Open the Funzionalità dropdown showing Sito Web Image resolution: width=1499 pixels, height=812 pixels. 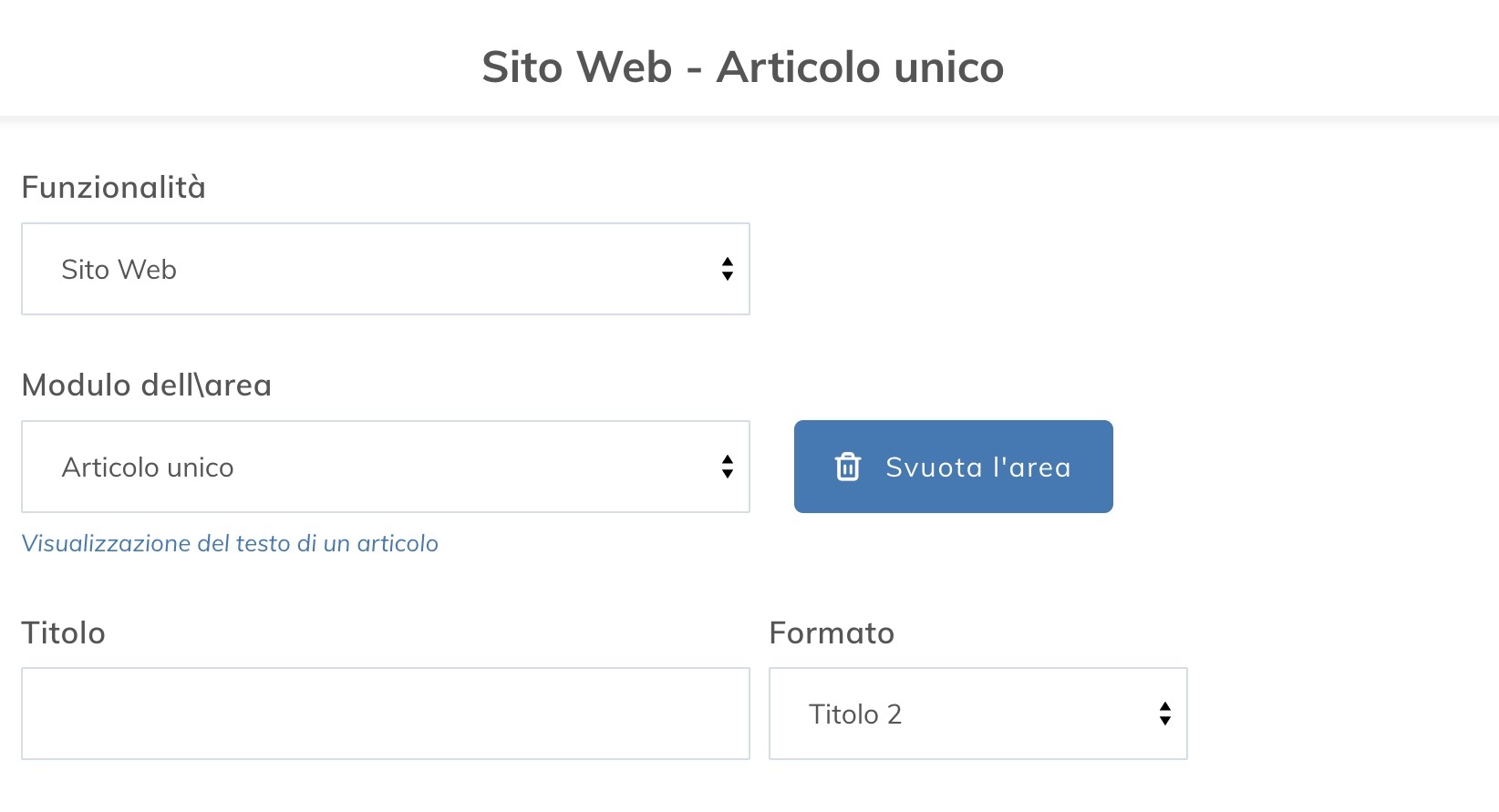383,269
